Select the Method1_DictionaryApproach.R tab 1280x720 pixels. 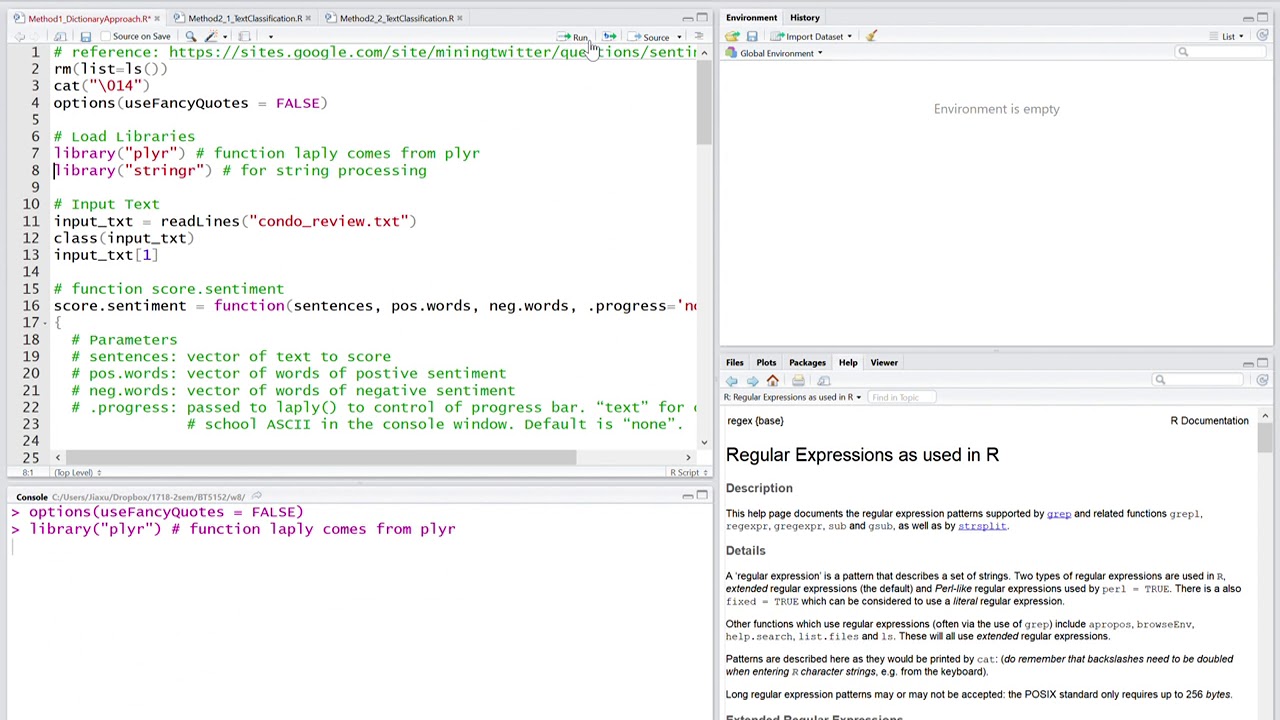tap(89, 18)
